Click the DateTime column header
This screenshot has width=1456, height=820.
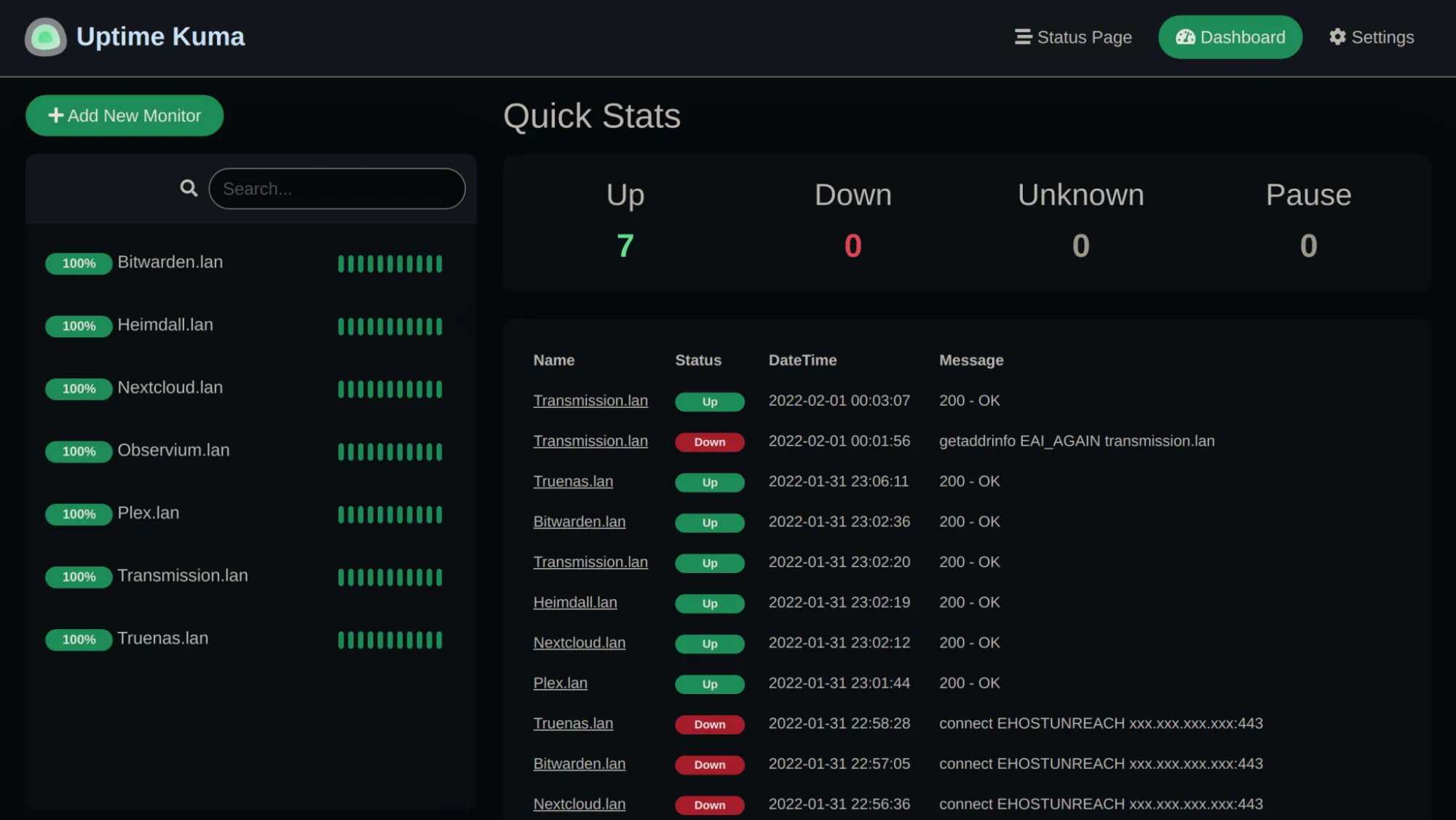[802, 360]
